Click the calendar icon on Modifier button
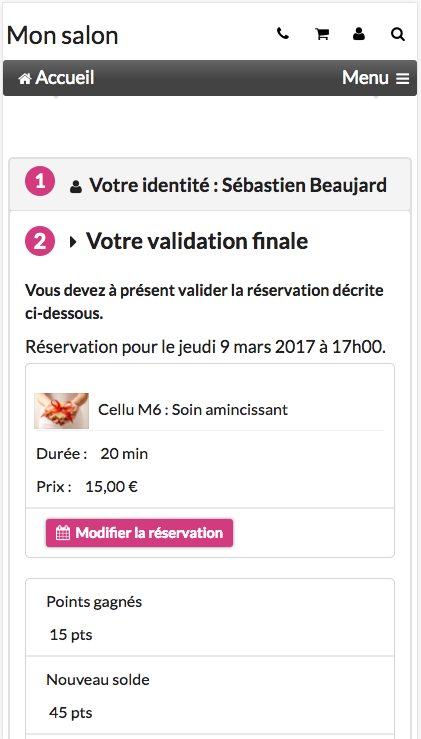The height and width of the screenshot is (739, 421). pos(63,533)
